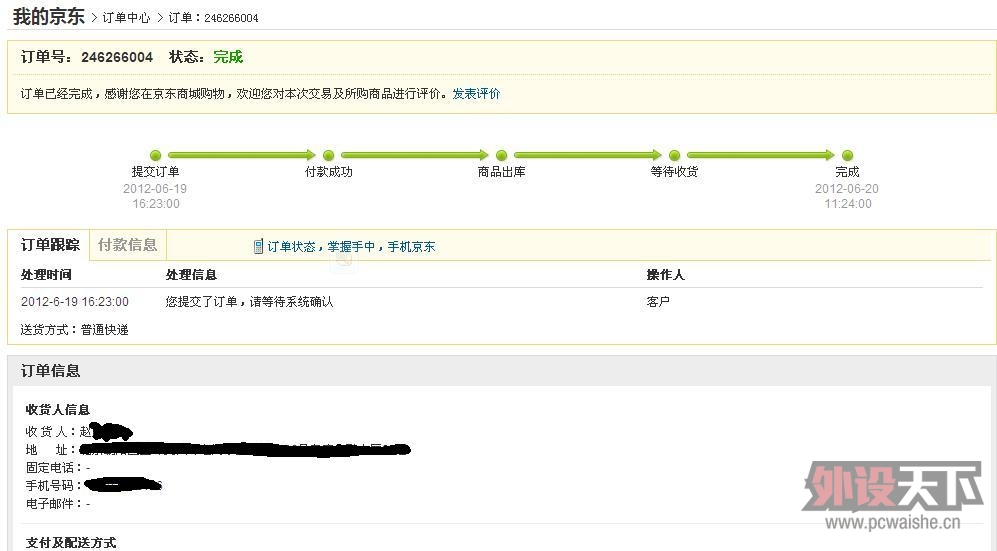Viewport: 997px width, 551px height.
Task: Click the 完成 progress step dot
Action: (848, 155)
